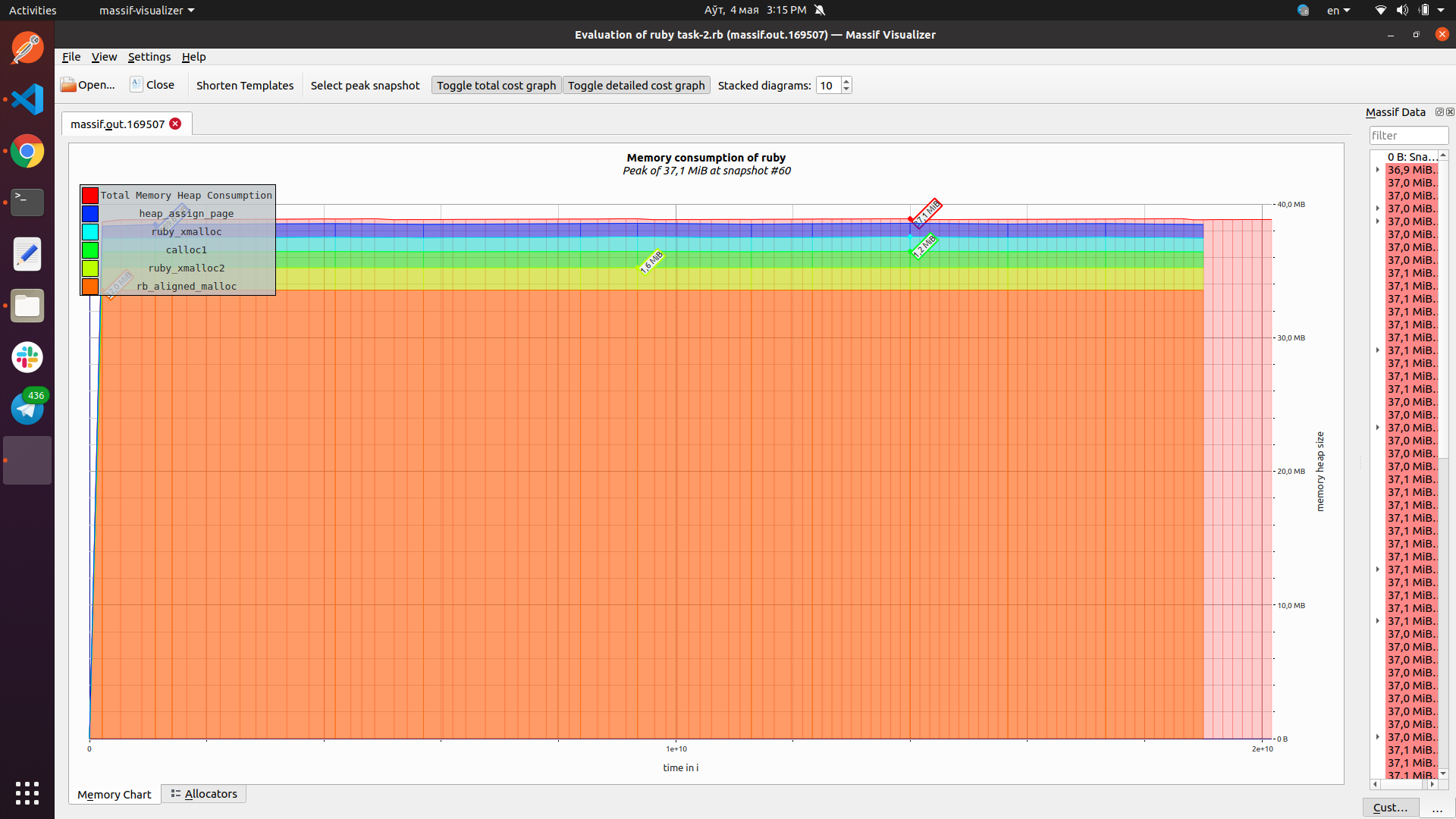1456x819 pixels.
Task: Click the Open file folder icon
Action: (x=68, y=85)
